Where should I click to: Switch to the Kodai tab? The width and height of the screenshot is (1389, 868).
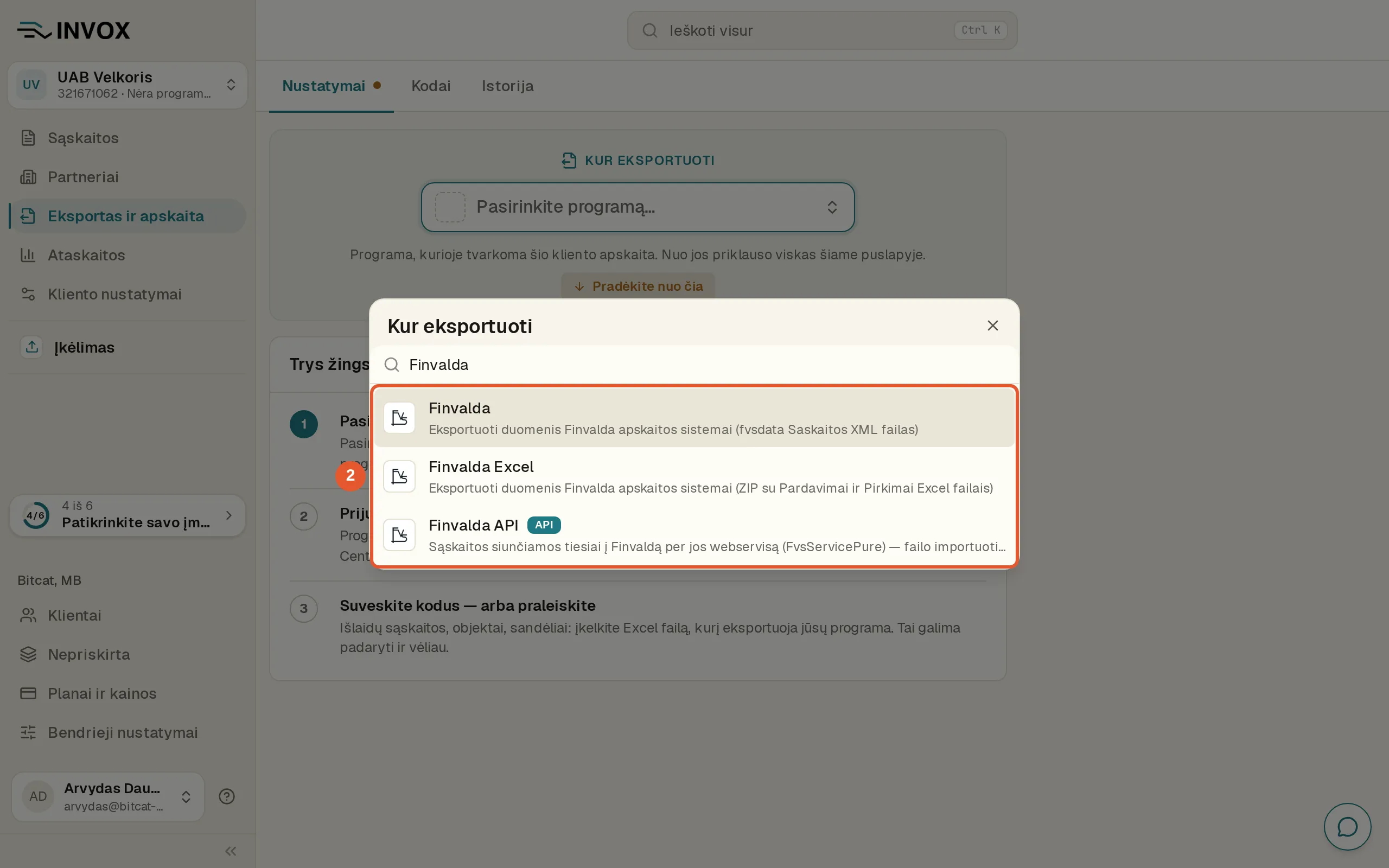[431, 86]
